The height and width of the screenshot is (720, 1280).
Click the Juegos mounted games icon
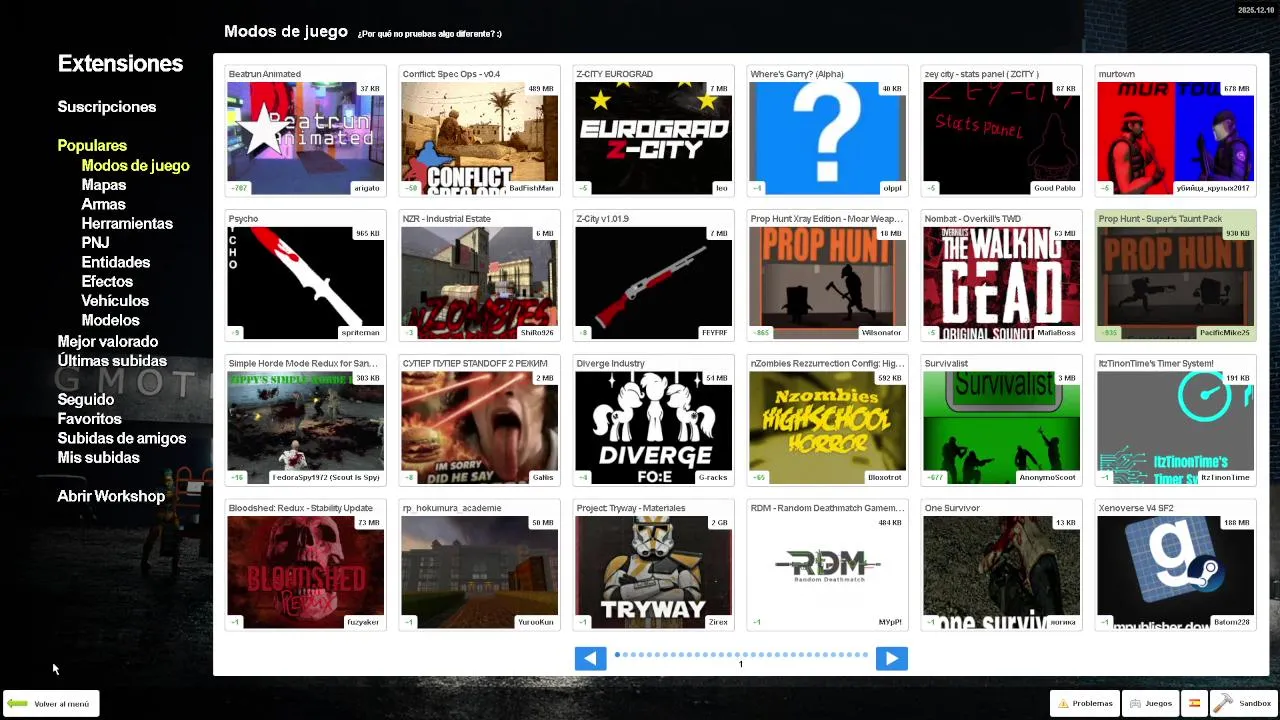[x=1135, y=704]
